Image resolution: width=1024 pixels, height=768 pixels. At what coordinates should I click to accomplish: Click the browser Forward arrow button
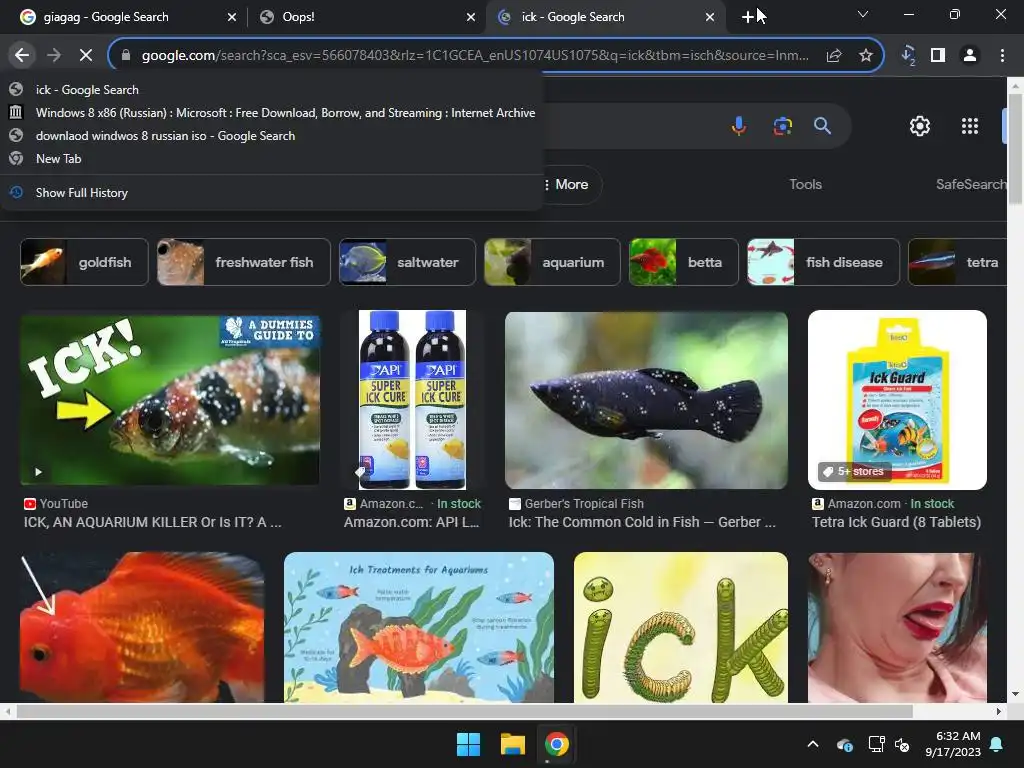pos(54,56)
